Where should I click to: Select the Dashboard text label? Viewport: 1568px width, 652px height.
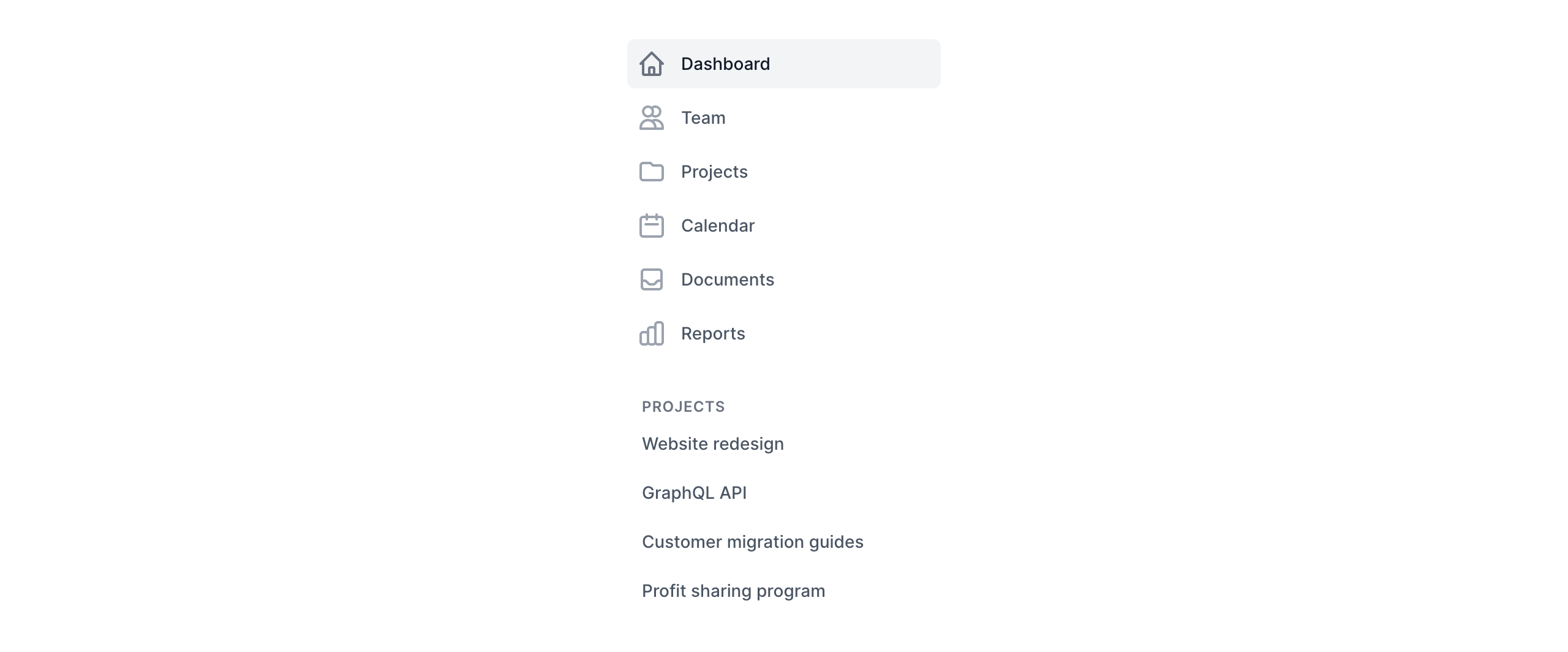point(725,64)
